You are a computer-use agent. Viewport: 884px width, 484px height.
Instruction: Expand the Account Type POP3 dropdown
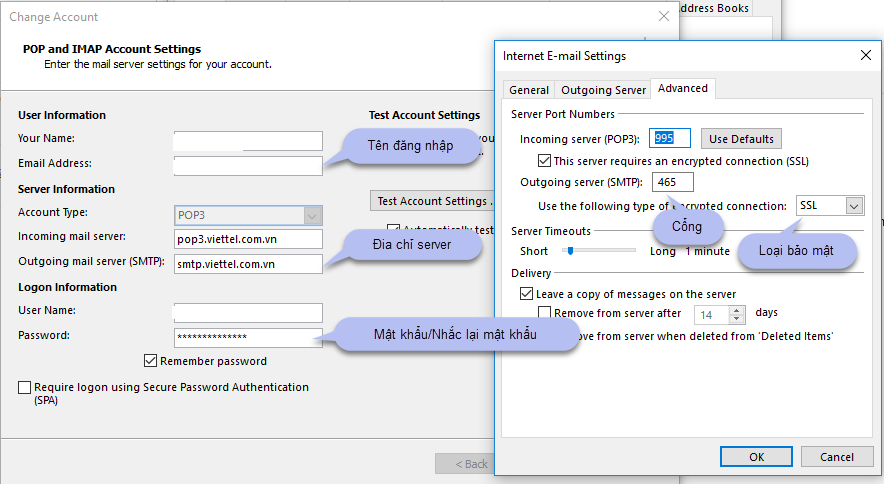(313, 214)
